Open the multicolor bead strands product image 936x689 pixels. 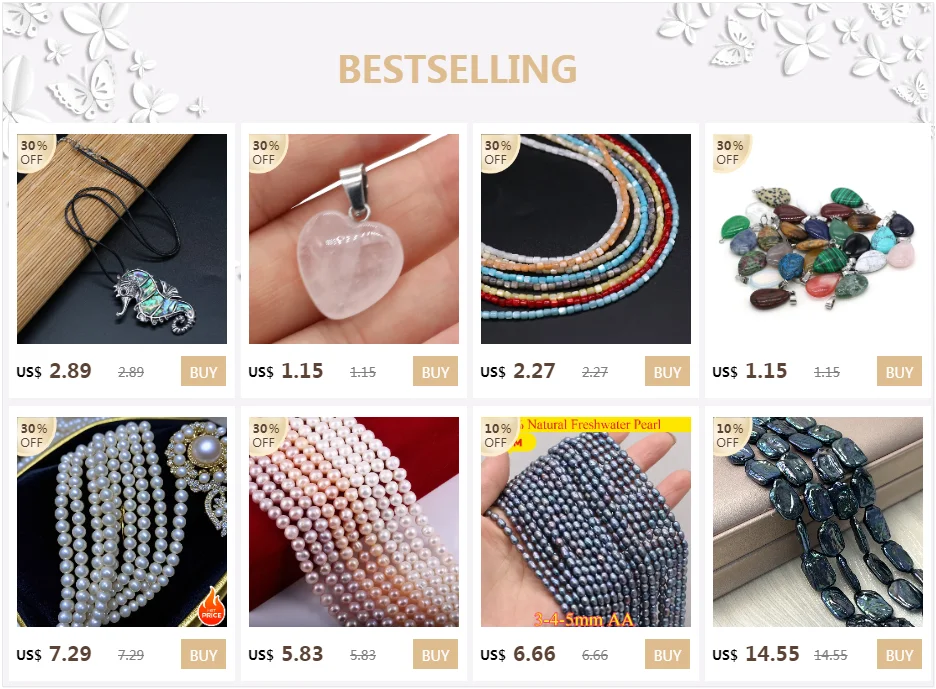point(586,239)
